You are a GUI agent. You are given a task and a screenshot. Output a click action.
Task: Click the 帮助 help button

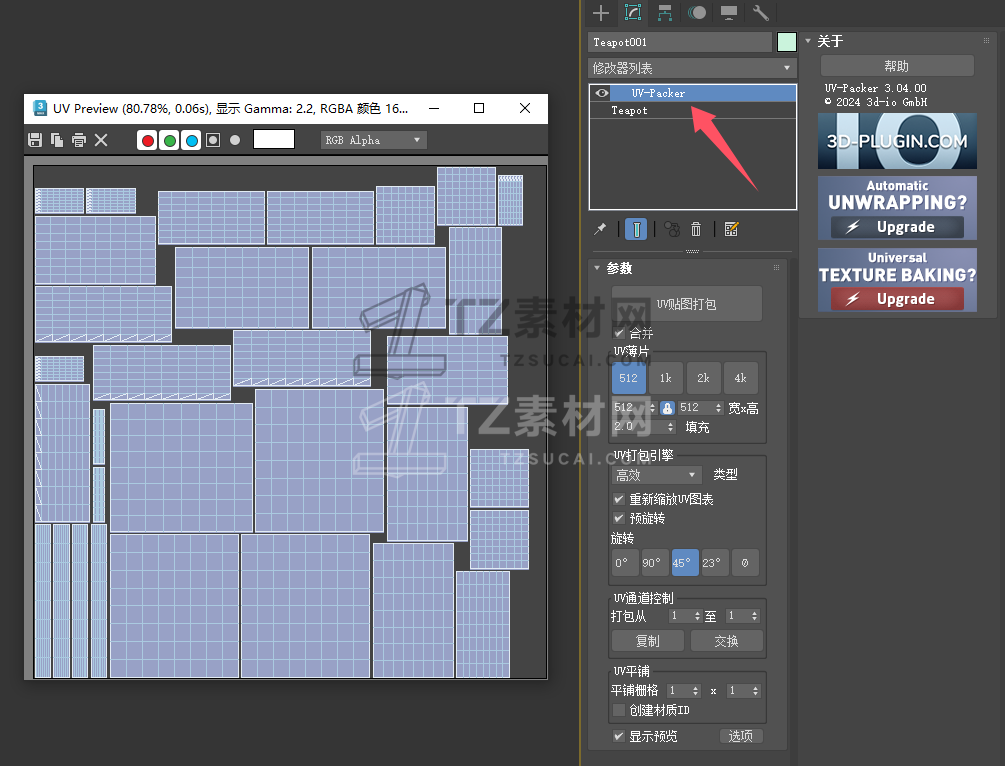(x=897, y=66)
